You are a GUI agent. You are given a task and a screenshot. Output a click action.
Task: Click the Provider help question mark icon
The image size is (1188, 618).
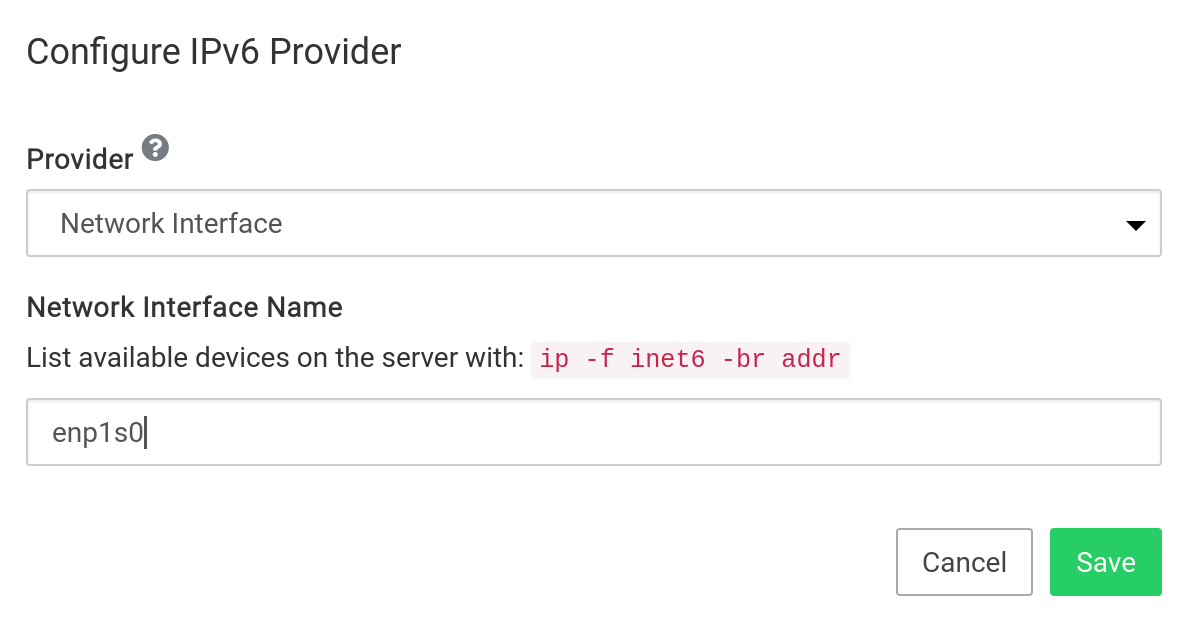coord(155,149)
